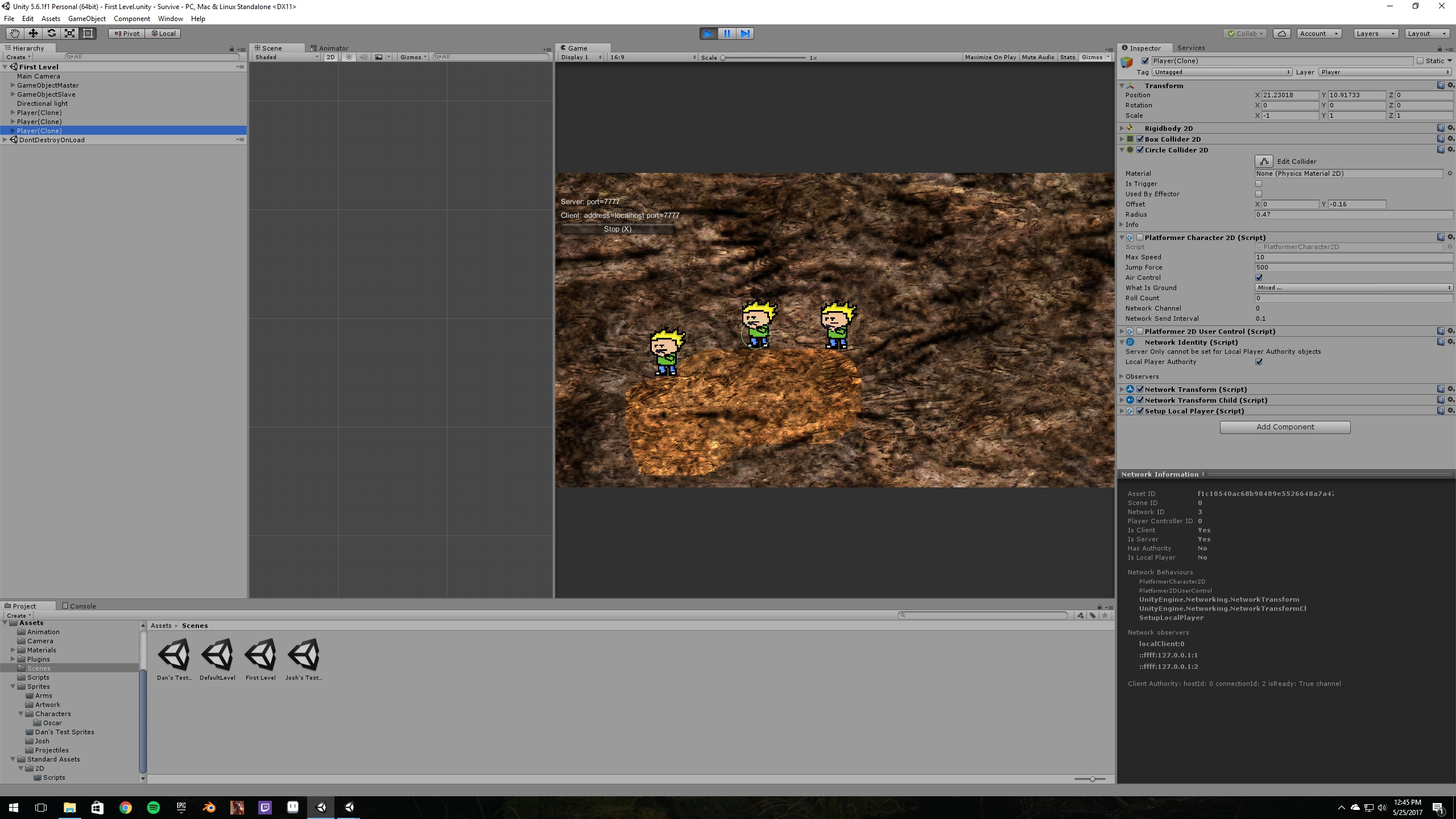Disable the Box Collider 2D component
The image size is (1456, 819).
pyautogui.click(x=1140, y=139)
